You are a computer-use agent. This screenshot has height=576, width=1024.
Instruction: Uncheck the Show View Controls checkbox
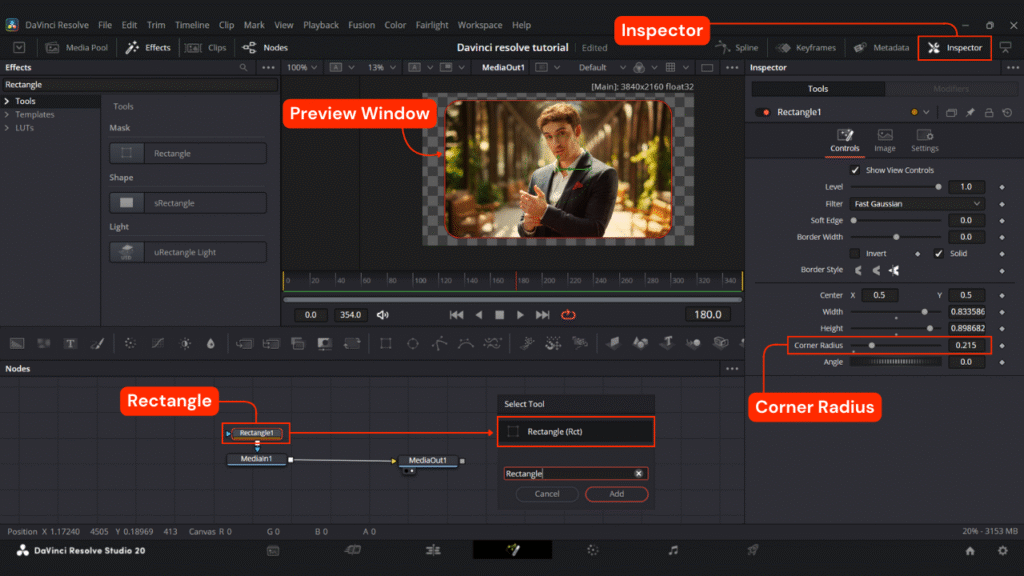[x=854, y=170]
